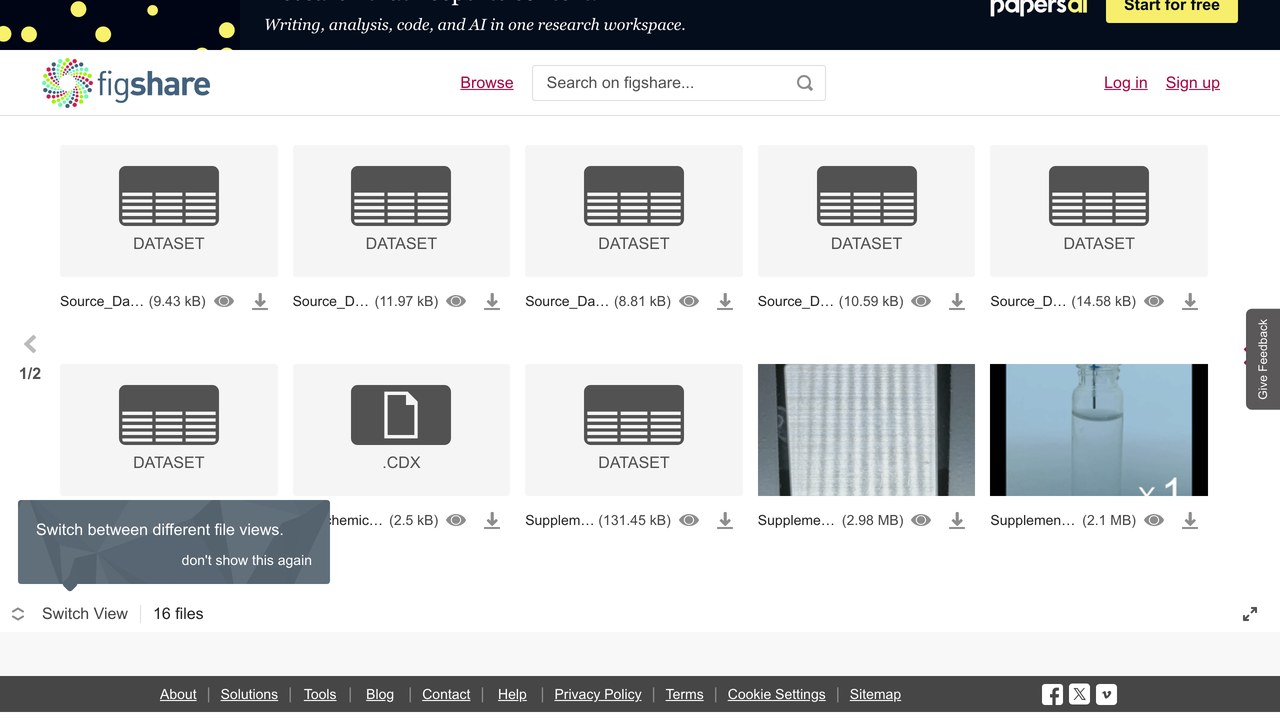Open the .CDX file thumbnail
1280x720 pixels.
(401, 430)
